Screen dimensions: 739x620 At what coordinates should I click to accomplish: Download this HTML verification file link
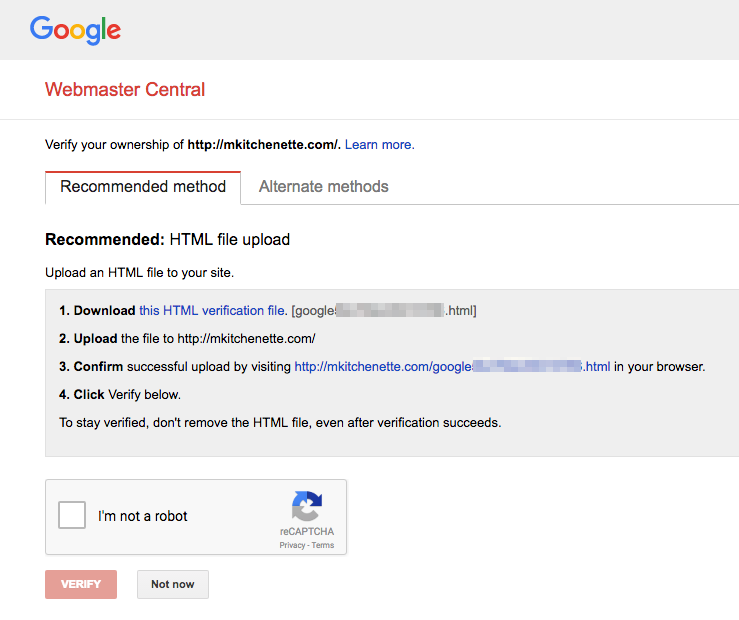tap(213, 311)
